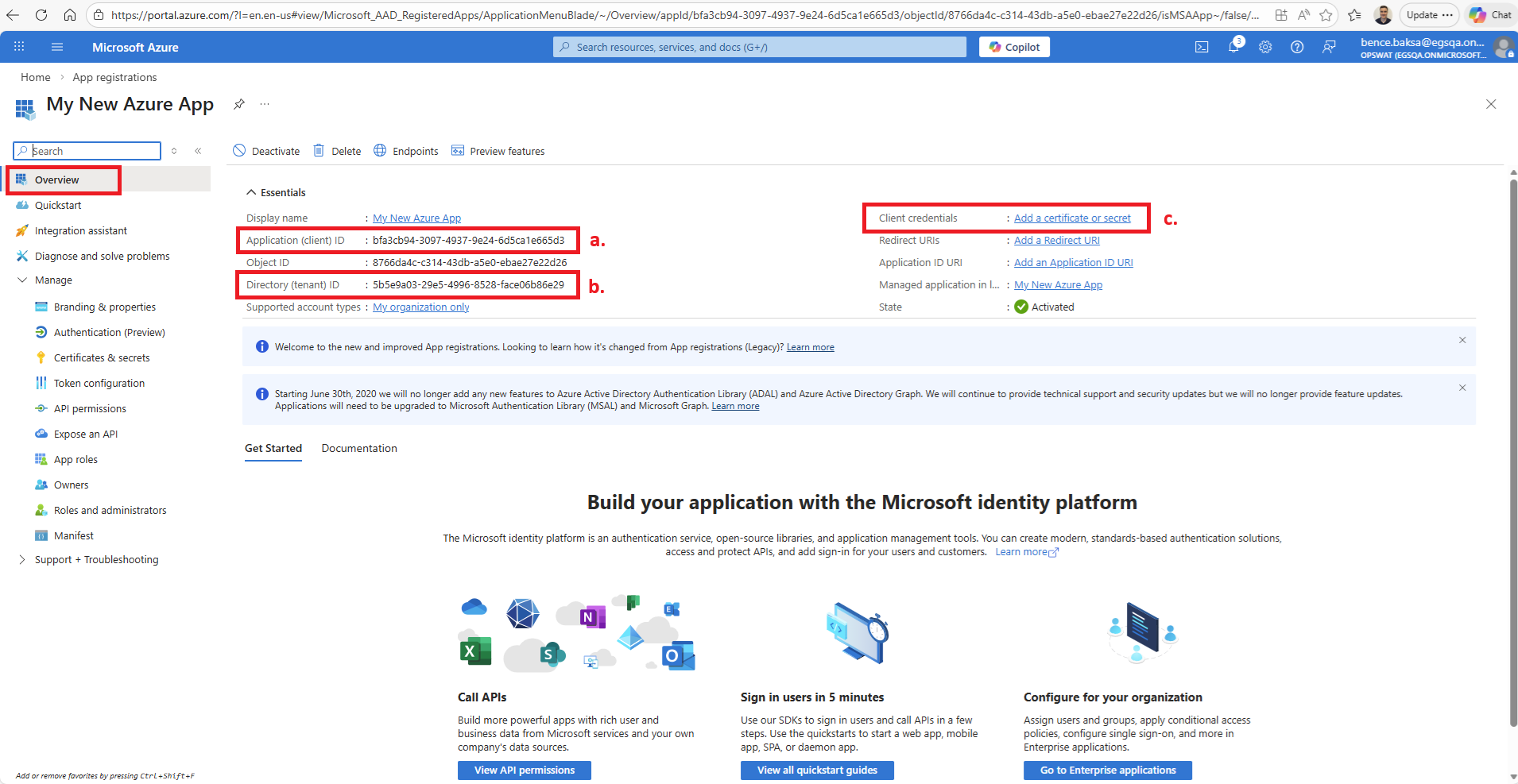Screen dimensions: 1518x784
Task: Open the portal hamburger menu
Action: pos(57,47)
